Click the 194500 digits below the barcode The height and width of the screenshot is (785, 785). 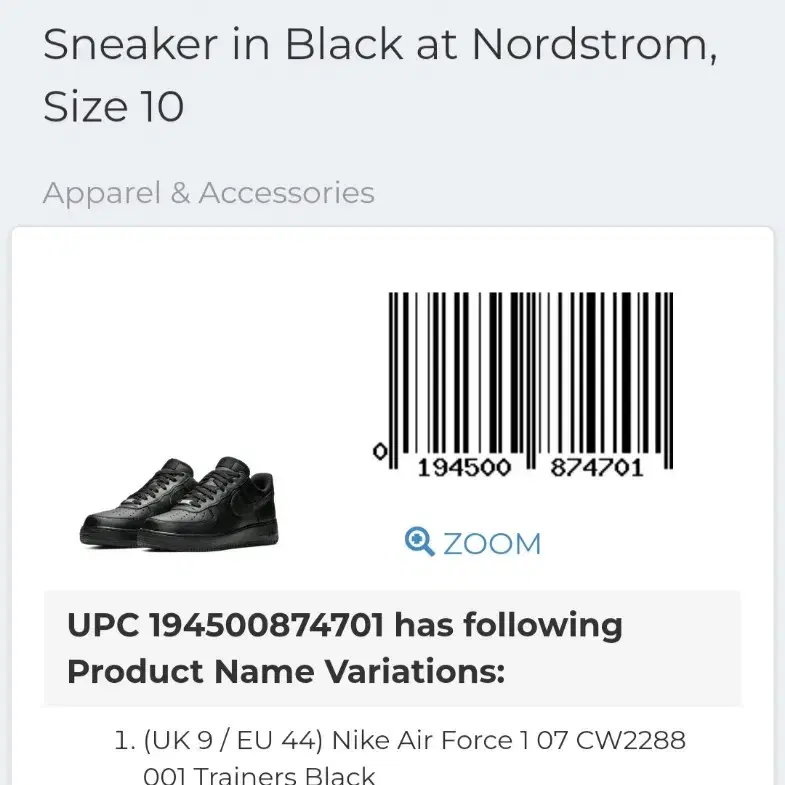(x=464, y=468)
